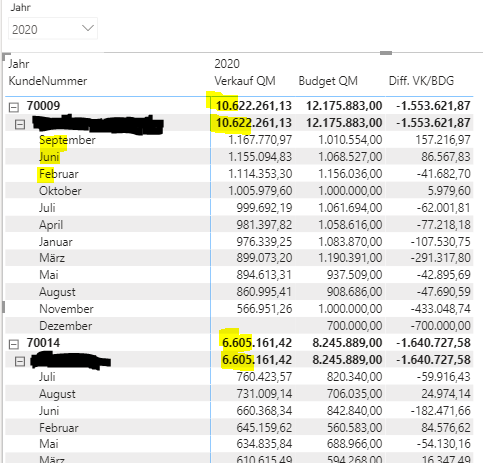Sort by Budget QM column header
Image resolution: width=483 pixels, height=463 pixels.
pos(328,81)
